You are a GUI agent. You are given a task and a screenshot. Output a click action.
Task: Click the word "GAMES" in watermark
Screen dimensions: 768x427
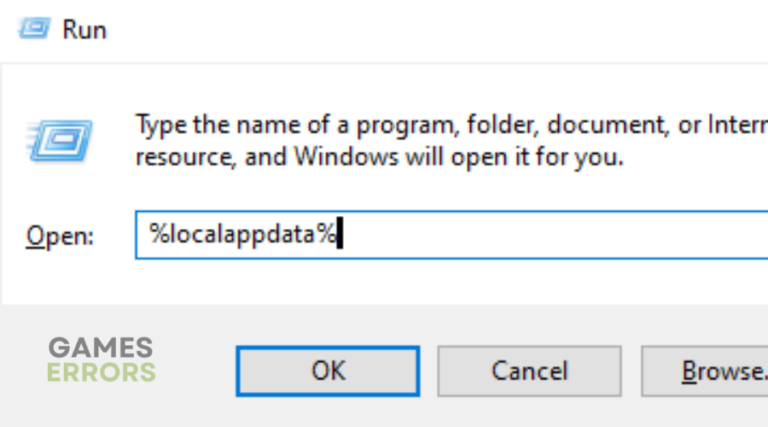[101, 348]
